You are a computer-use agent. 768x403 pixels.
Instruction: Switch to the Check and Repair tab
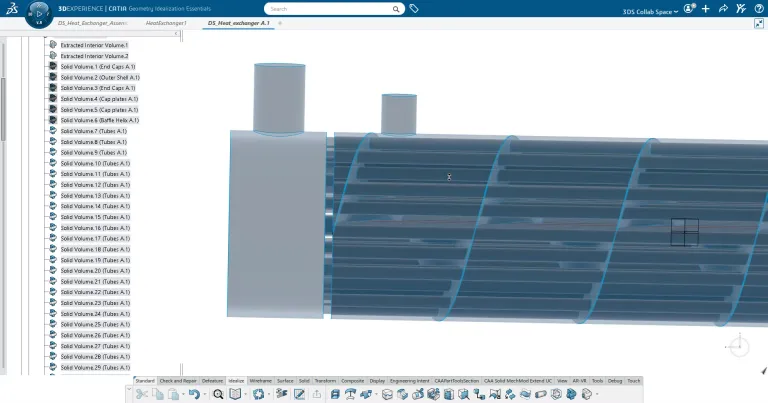(x=178, y=380)
